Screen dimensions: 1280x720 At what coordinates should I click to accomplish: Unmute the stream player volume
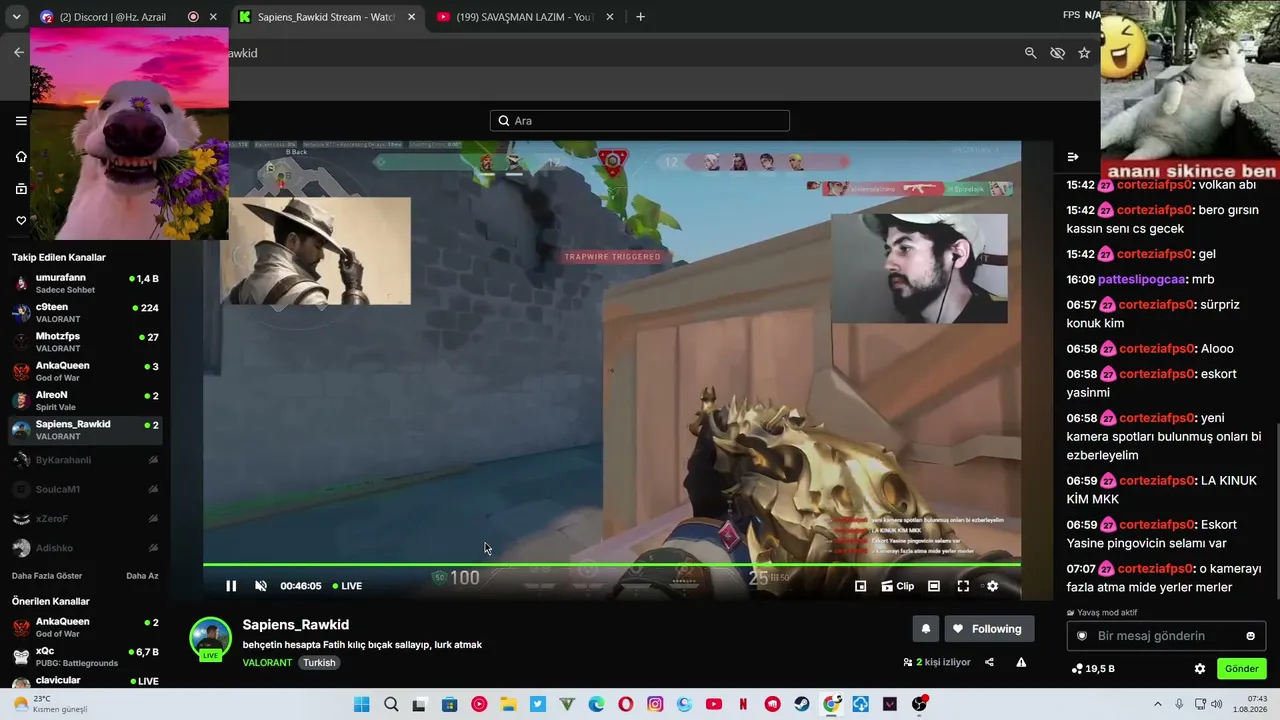coord(261,586)
